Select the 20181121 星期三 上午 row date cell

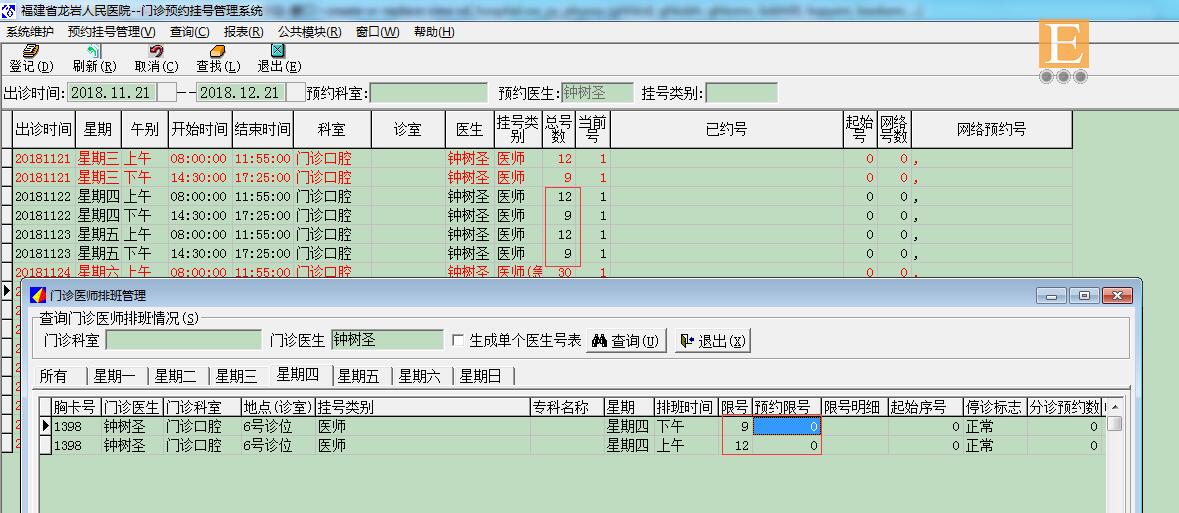click(43, 159)
